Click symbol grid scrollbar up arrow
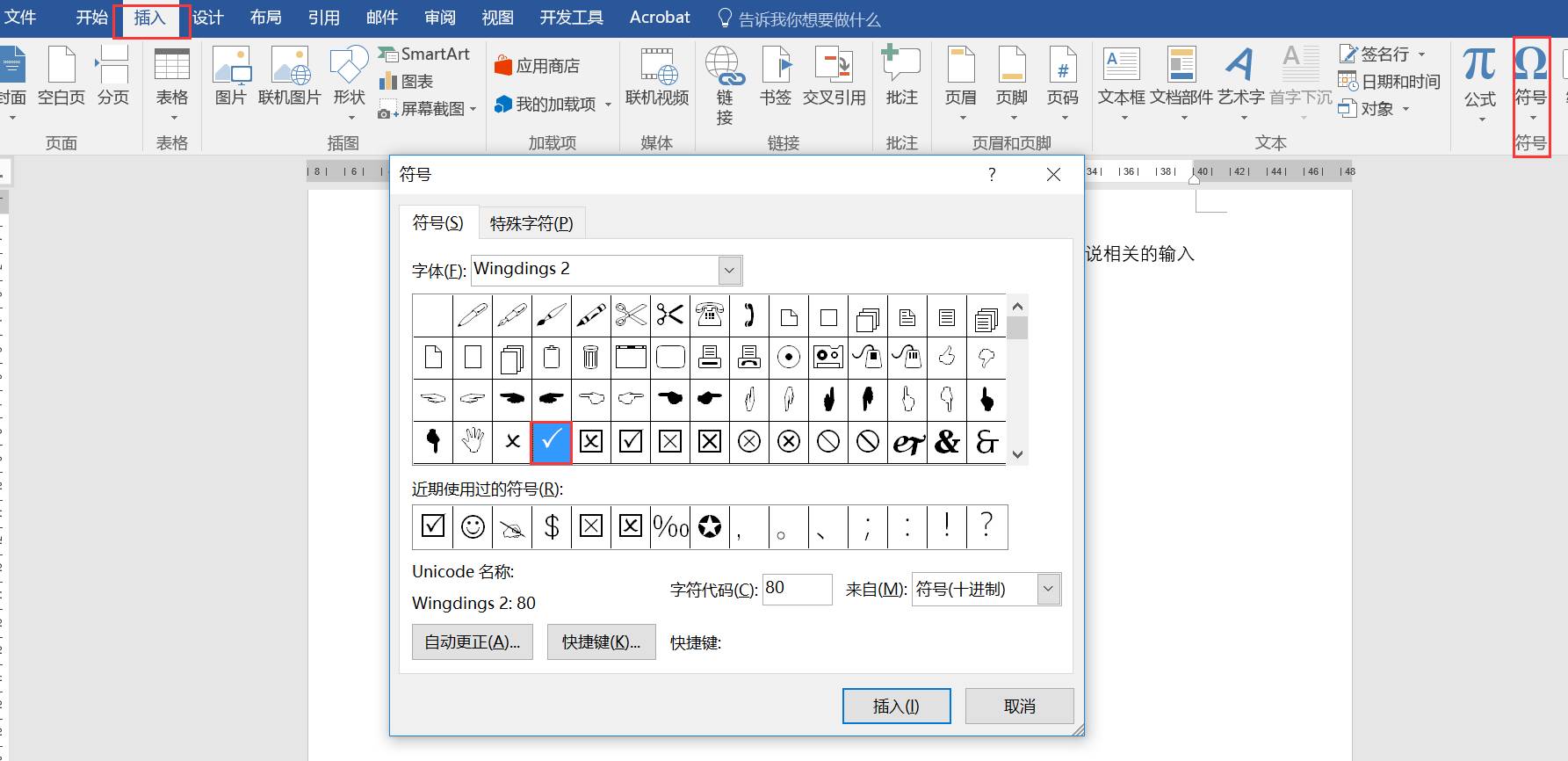 coord(1017,306)
